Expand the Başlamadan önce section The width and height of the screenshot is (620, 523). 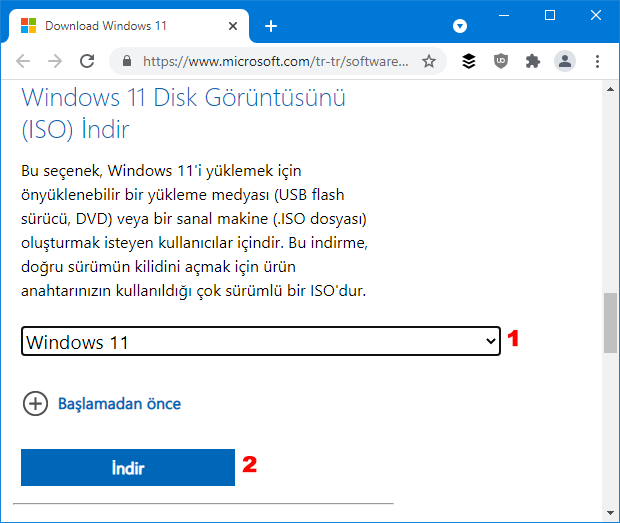(35, 404)
